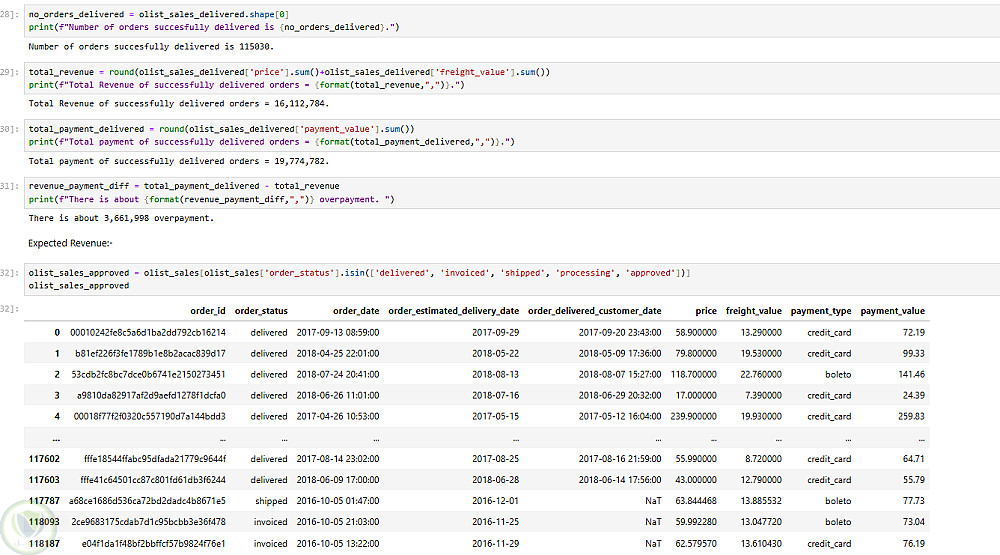This screenshot has height=555, width=1000.
Task: Click order id 2ce9683175cdab7d1c95bcbb3e36f478
Action: coord(149,522)
